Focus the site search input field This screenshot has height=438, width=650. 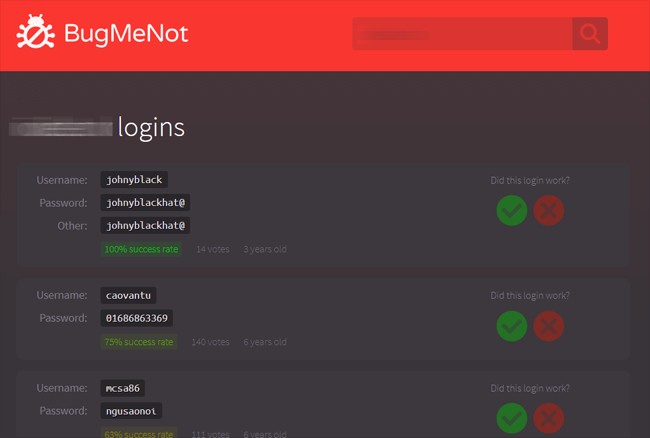coord(462,34)
